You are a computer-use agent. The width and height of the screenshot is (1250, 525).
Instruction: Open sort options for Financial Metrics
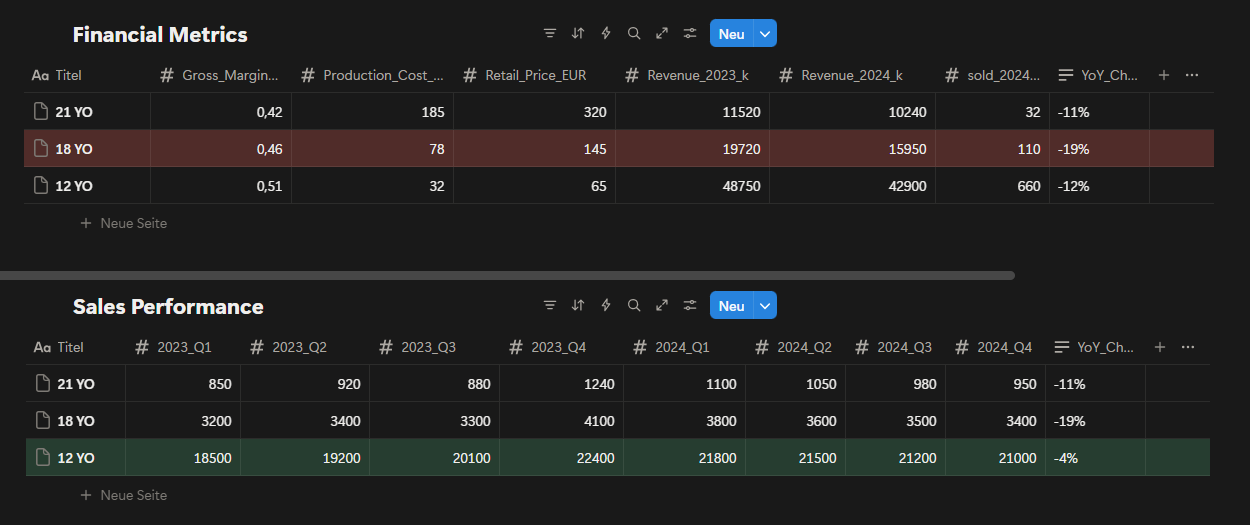[577, 34]
